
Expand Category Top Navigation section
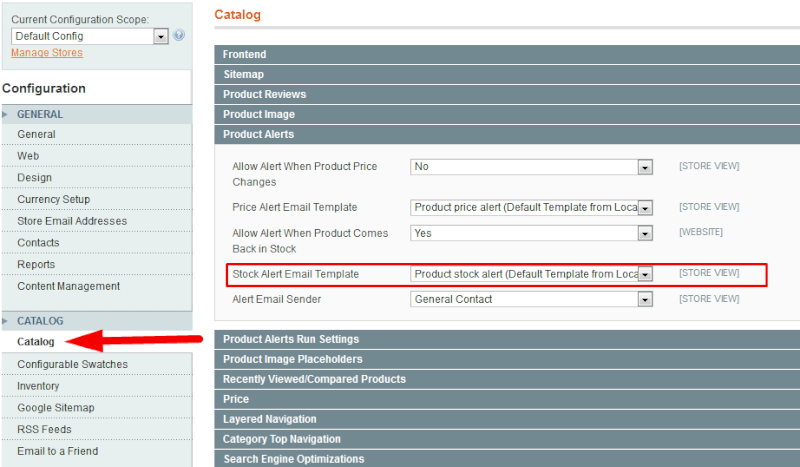coord(507,439)
